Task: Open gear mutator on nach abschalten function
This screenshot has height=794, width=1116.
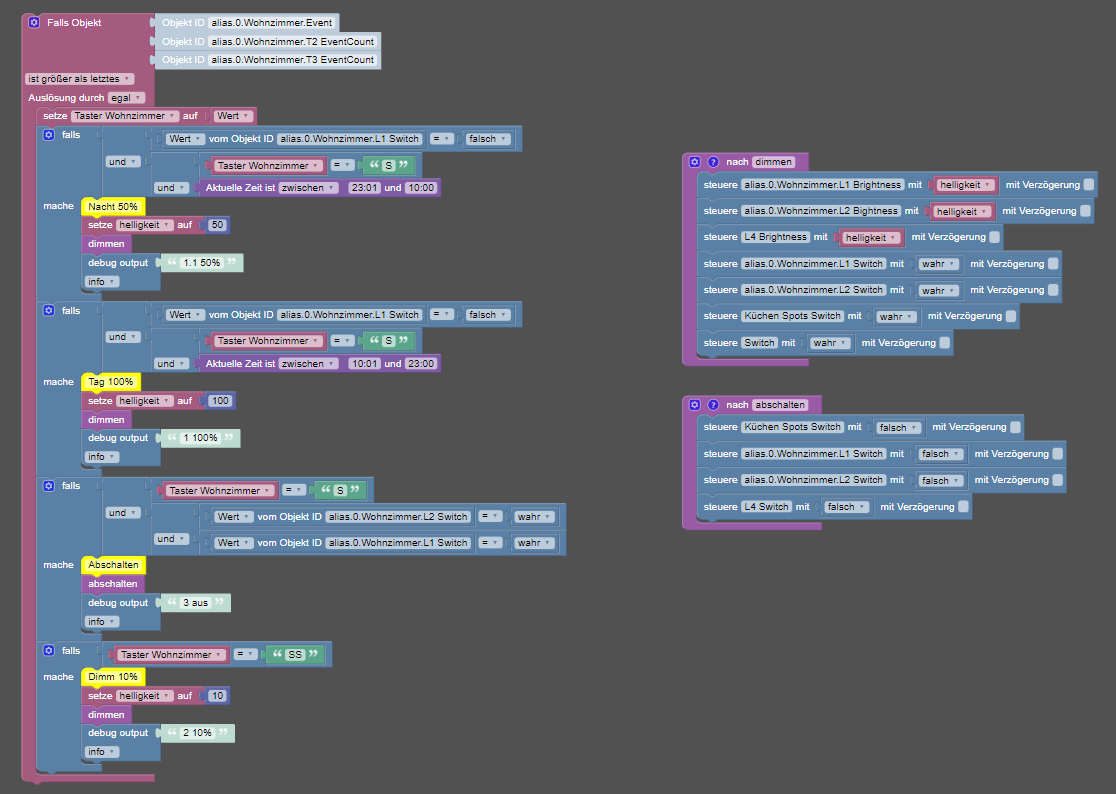Action: point(695,405)
